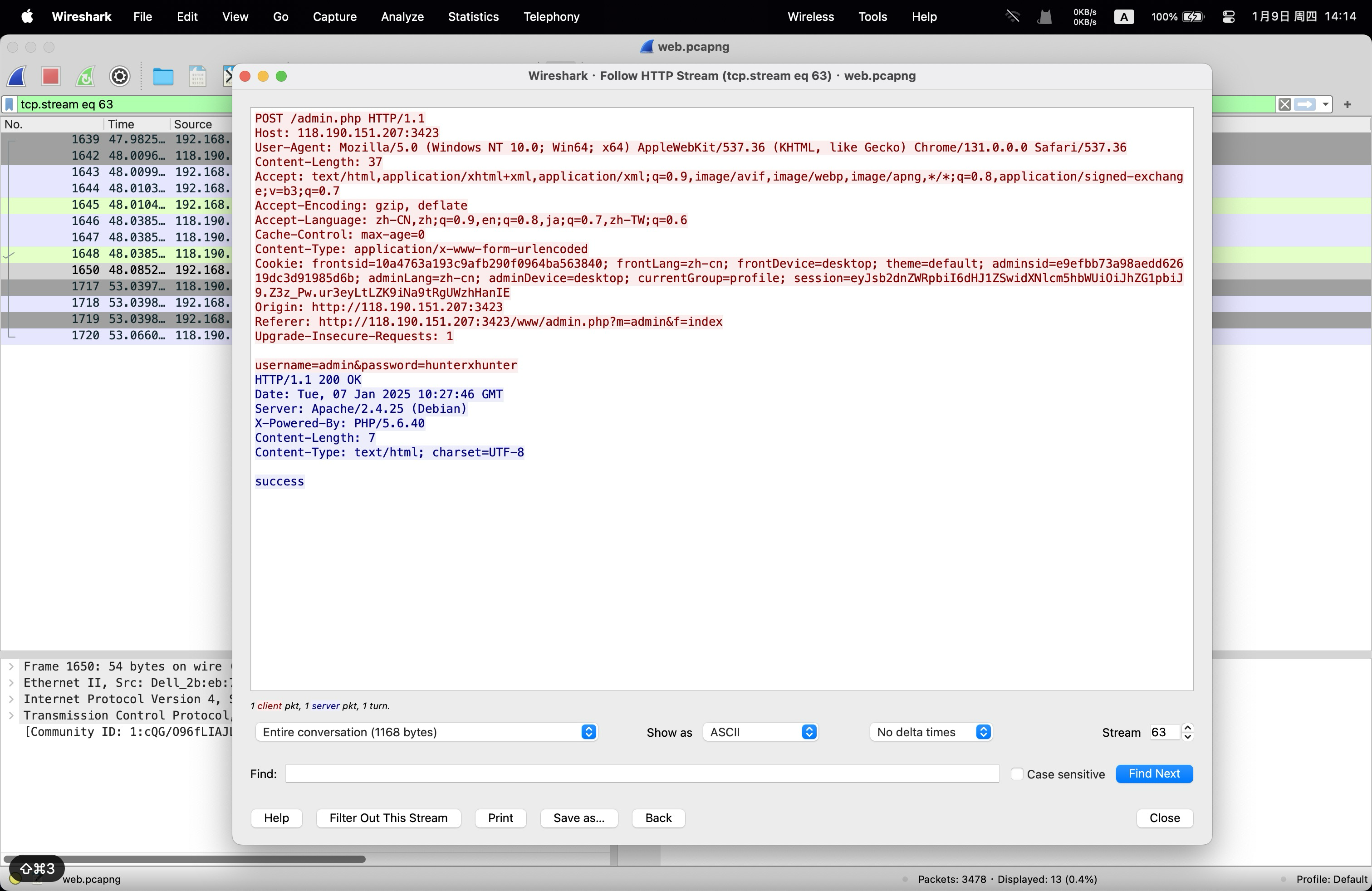This screenshot has height=891, width=1372.
Task: Open Control Center icon in menu bar
Action: click(1229, 17)
